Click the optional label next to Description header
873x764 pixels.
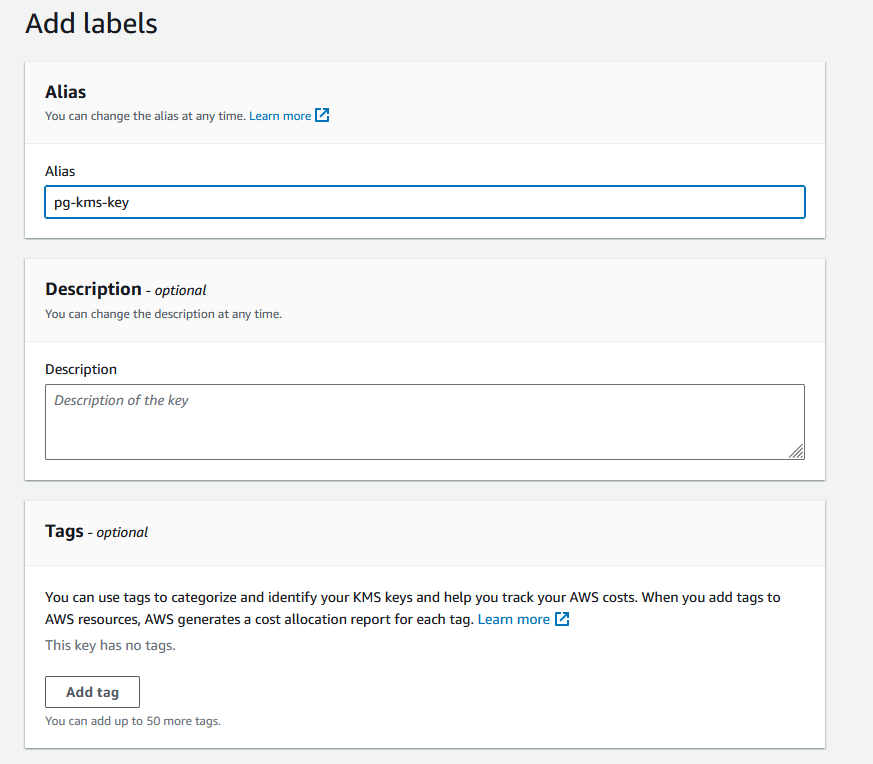(180, 290)
